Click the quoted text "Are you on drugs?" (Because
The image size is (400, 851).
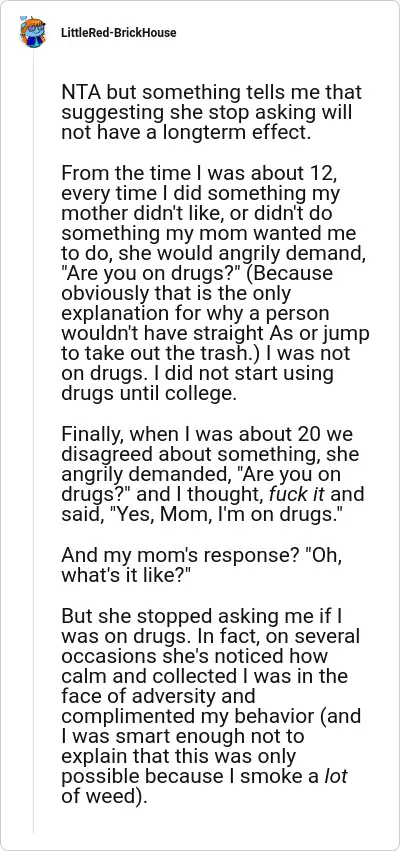(x=196, y=273)
